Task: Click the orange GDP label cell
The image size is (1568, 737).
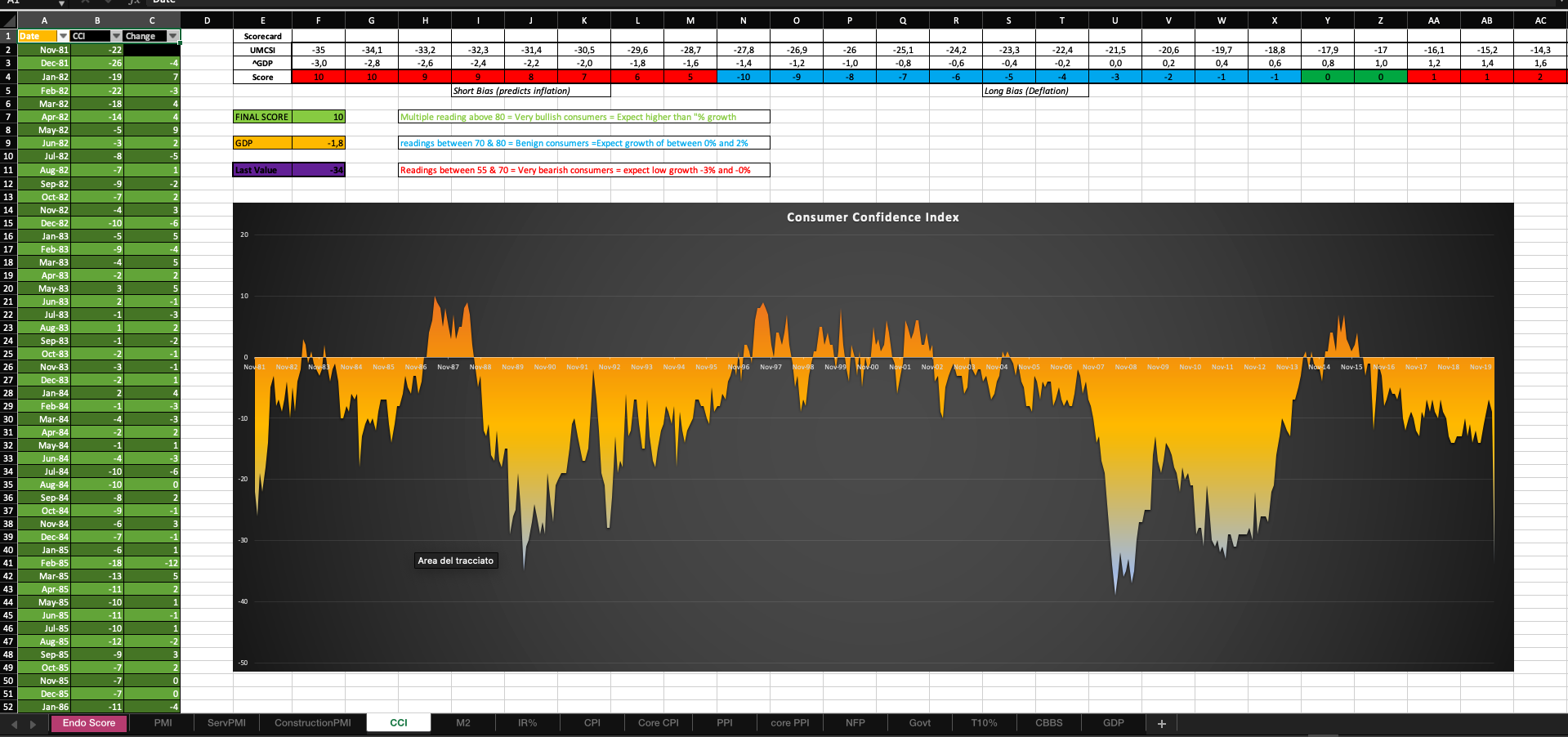Action: [x=262, y=143]
